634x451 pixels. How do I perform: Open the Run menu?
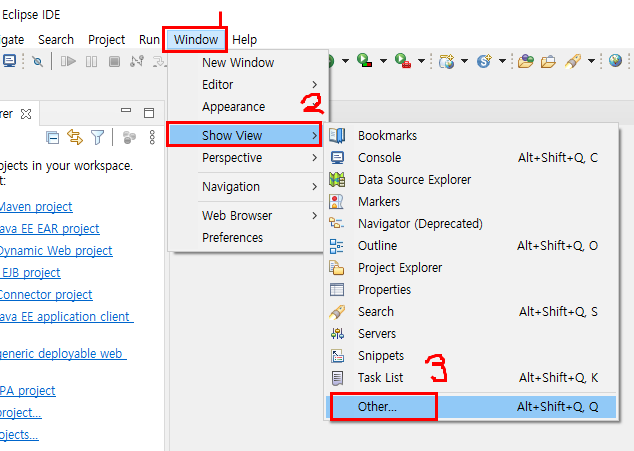pyautogui.click(x=149, y=40)
